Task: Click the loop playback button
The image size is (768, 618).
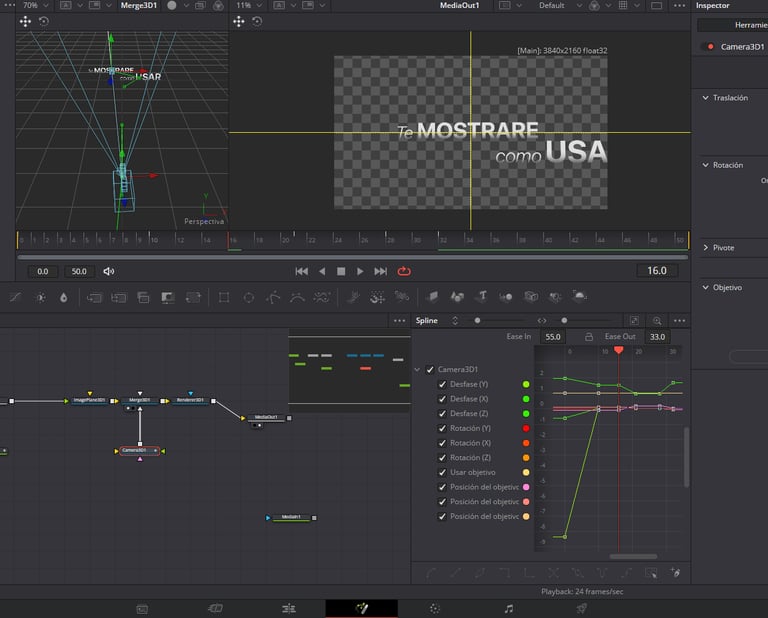Action: [x=404, y=271]
